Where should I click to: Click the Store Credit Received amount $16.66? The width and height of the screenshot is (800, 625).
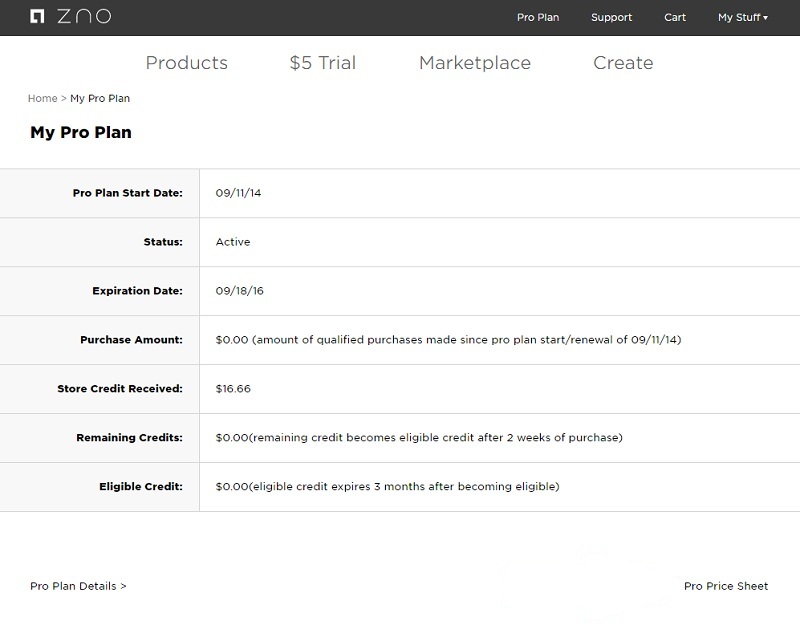click(x=233, y=389)
